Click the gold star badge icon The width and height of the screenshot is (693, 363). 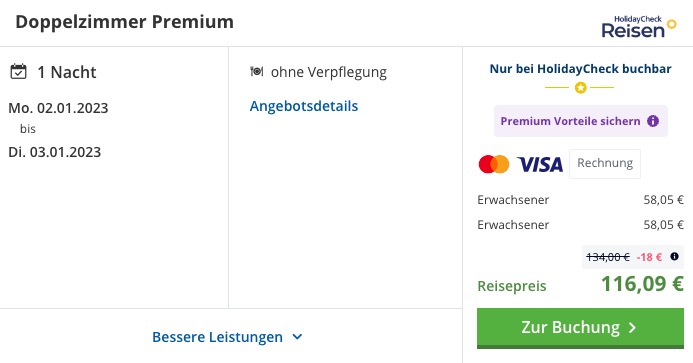coord(580,88)
